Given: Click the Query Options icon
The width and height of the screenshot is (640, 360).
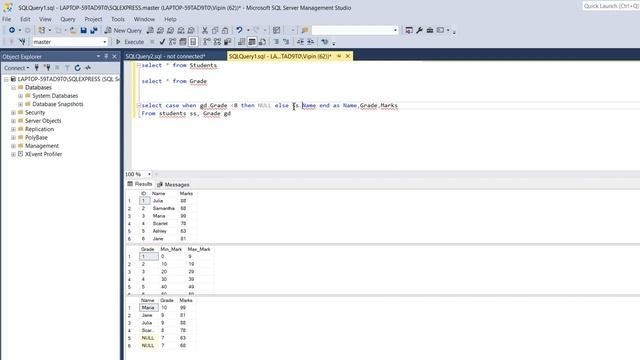Looking at the screenshot, I should [182, 42].
